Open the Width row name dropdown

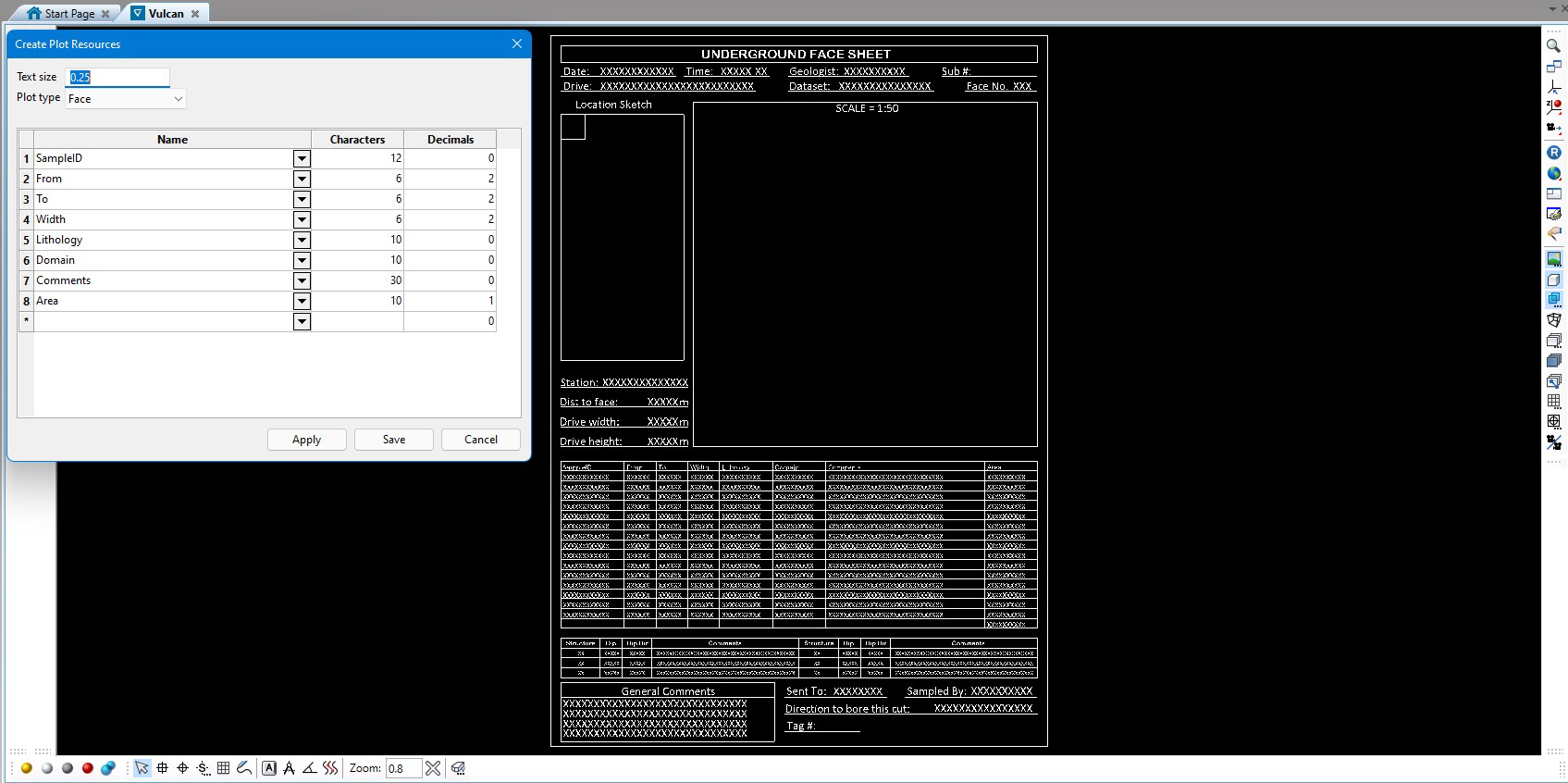302,220
